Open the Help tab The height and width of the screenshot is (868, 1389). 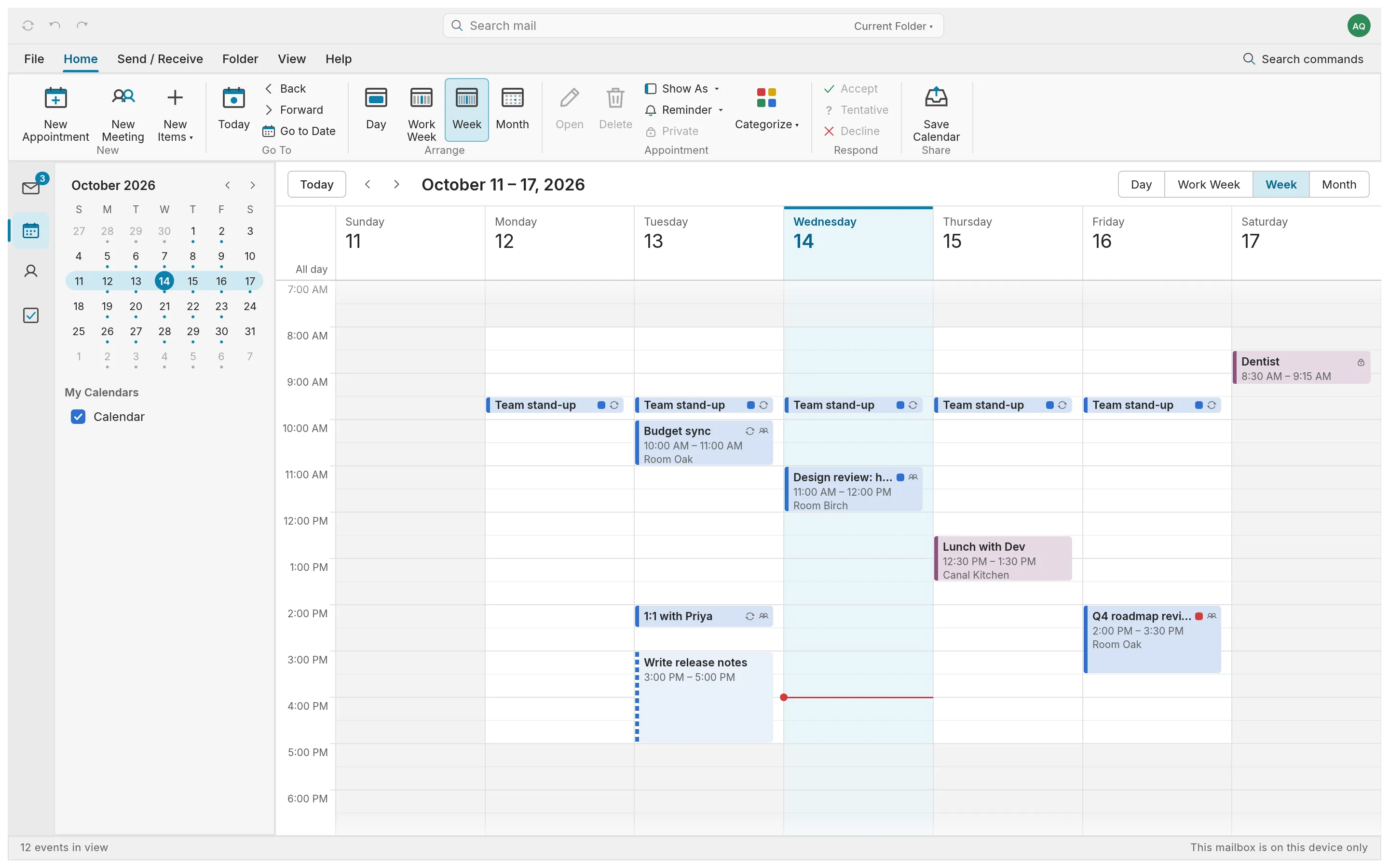[338, 58]
